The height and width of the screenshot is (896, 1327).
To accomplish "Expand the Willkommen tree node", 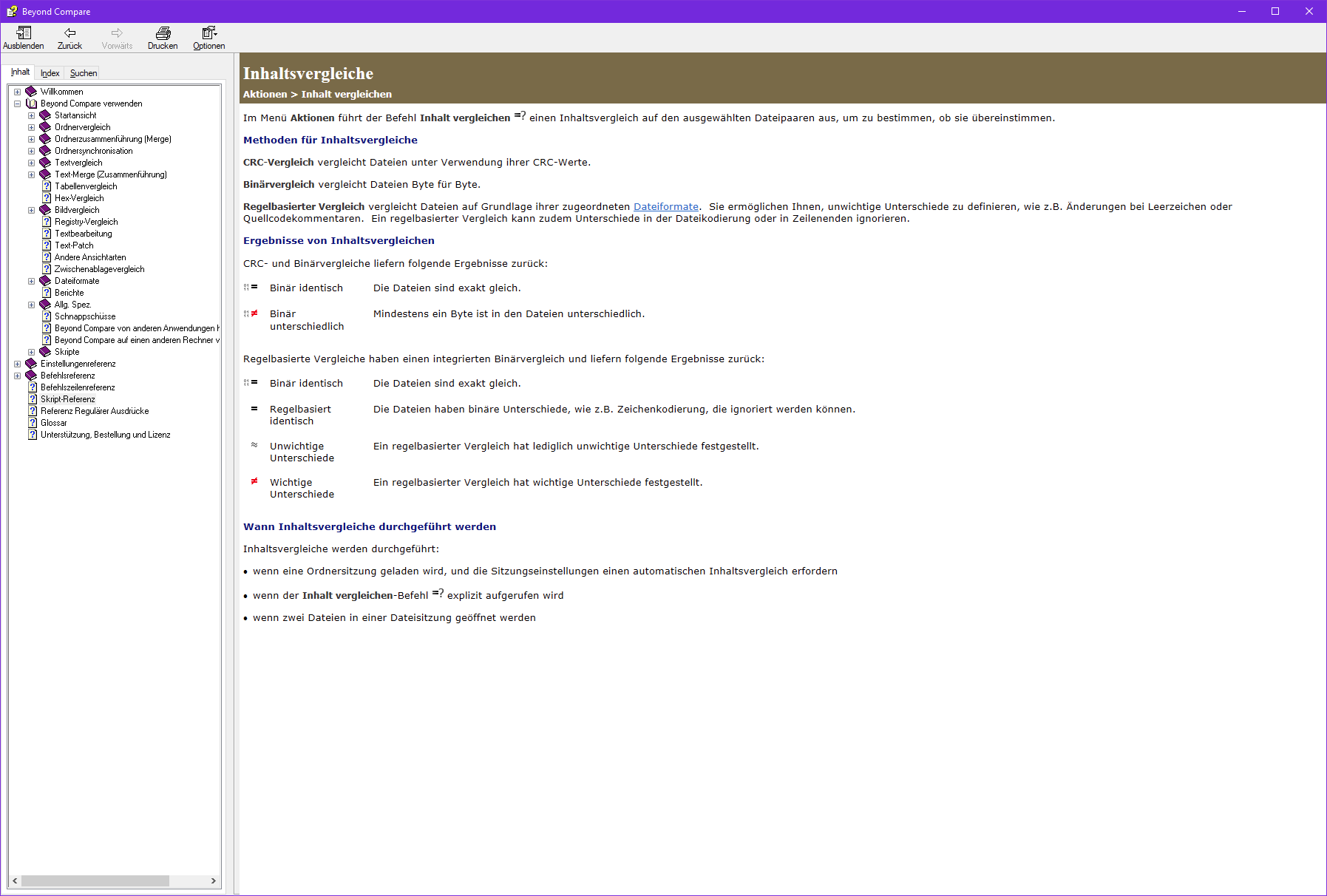I will (x=17, y=92).
